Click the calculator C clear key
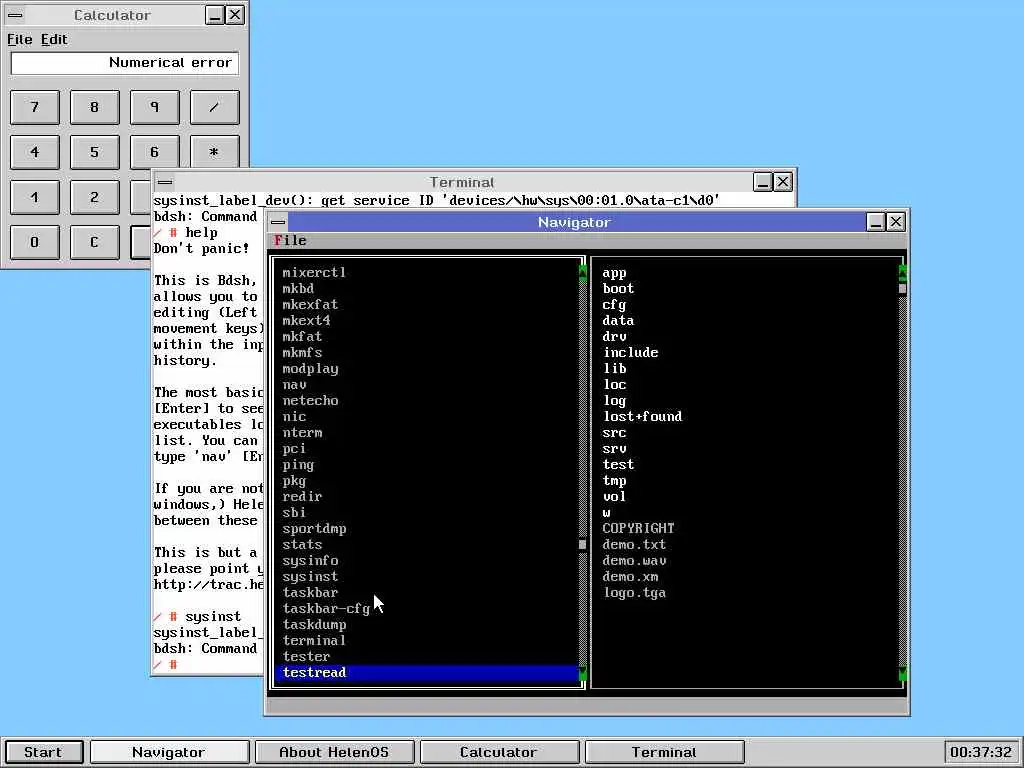The image size is (1024, 768). 95,242
